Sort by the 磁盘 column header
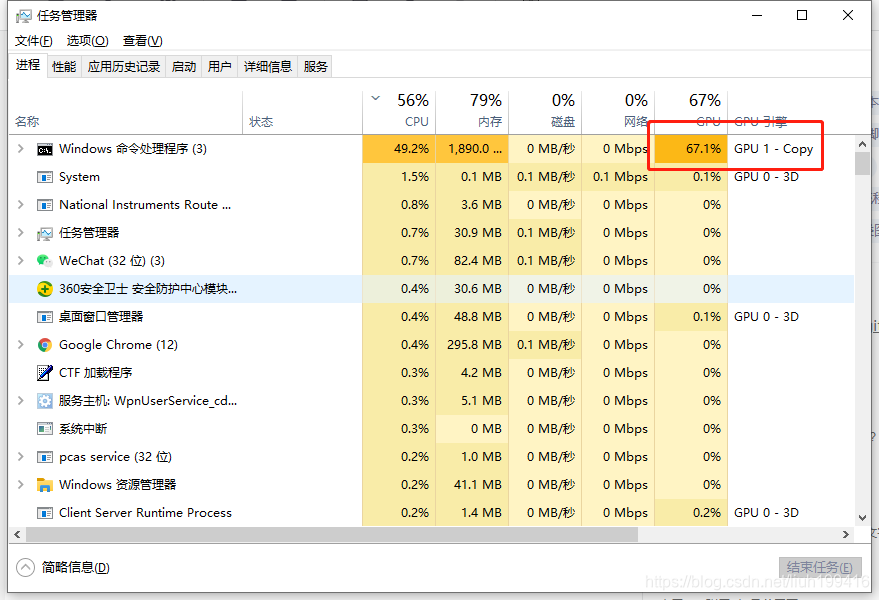The image size is (879, 600). pyautogui.click(x=545, y=112)
